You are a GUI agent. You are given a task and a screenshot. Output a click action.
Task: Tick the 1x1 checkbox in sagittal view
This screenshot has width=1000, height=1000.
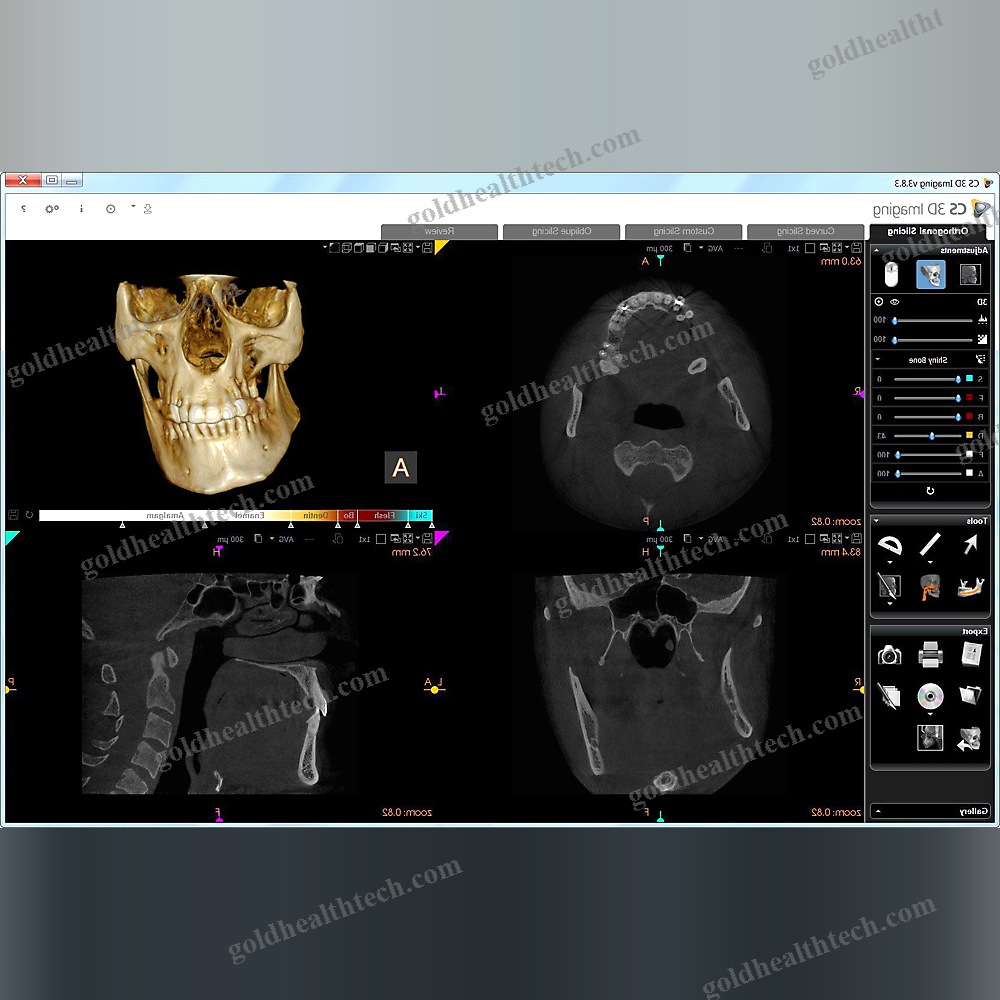(380, 539)
